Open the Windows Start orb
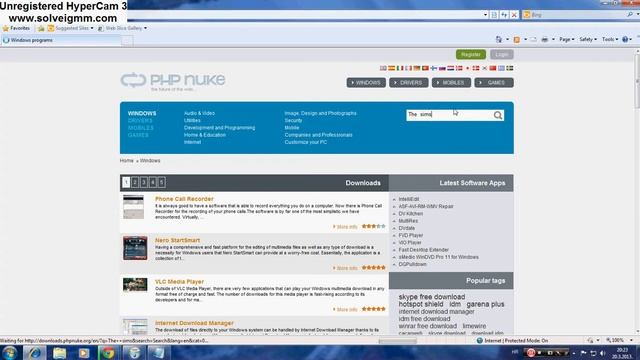The height and width of the screenshot is (360, 640). click(9, 353)
